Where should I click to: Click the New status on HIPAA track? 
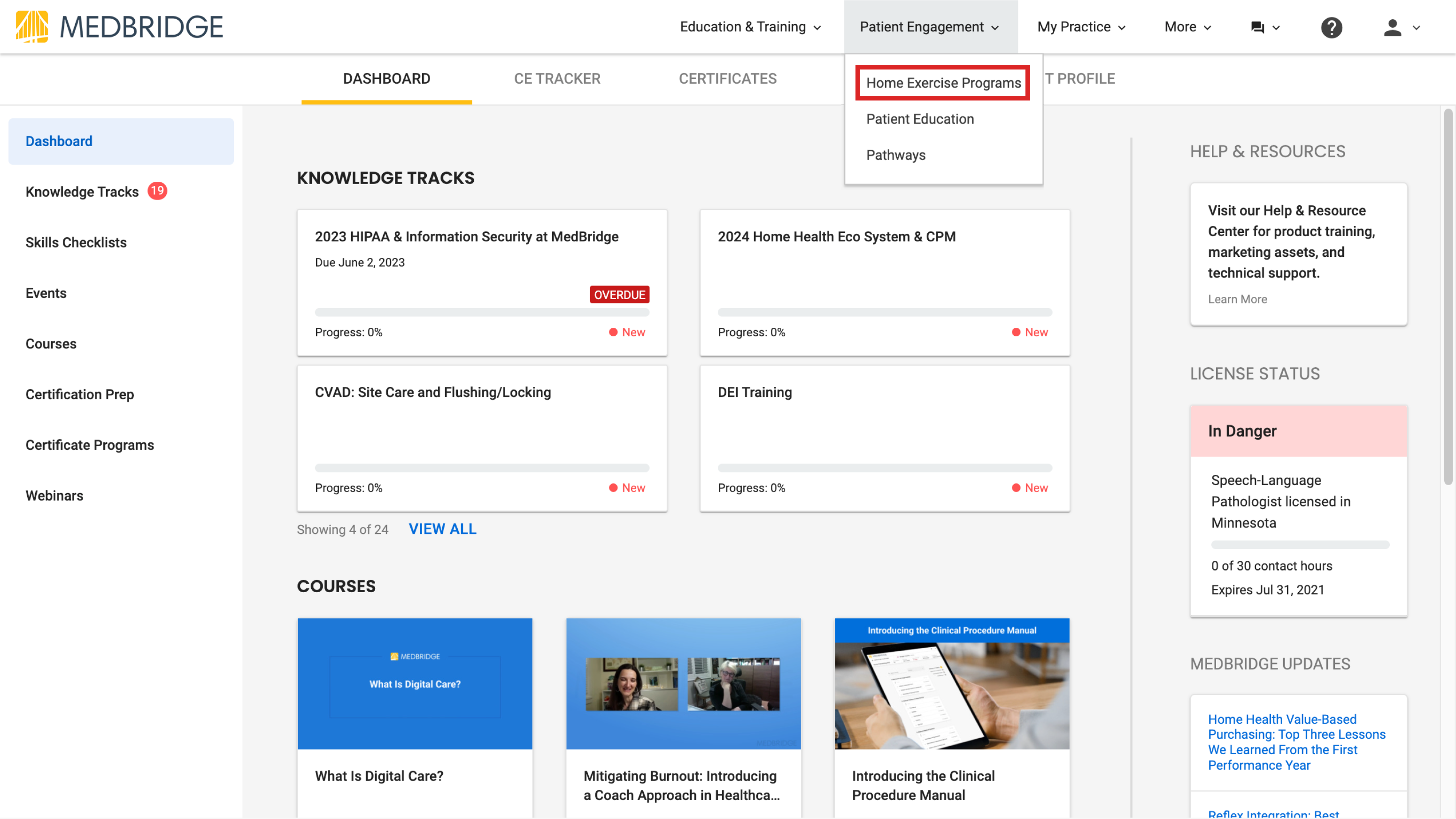627,332
